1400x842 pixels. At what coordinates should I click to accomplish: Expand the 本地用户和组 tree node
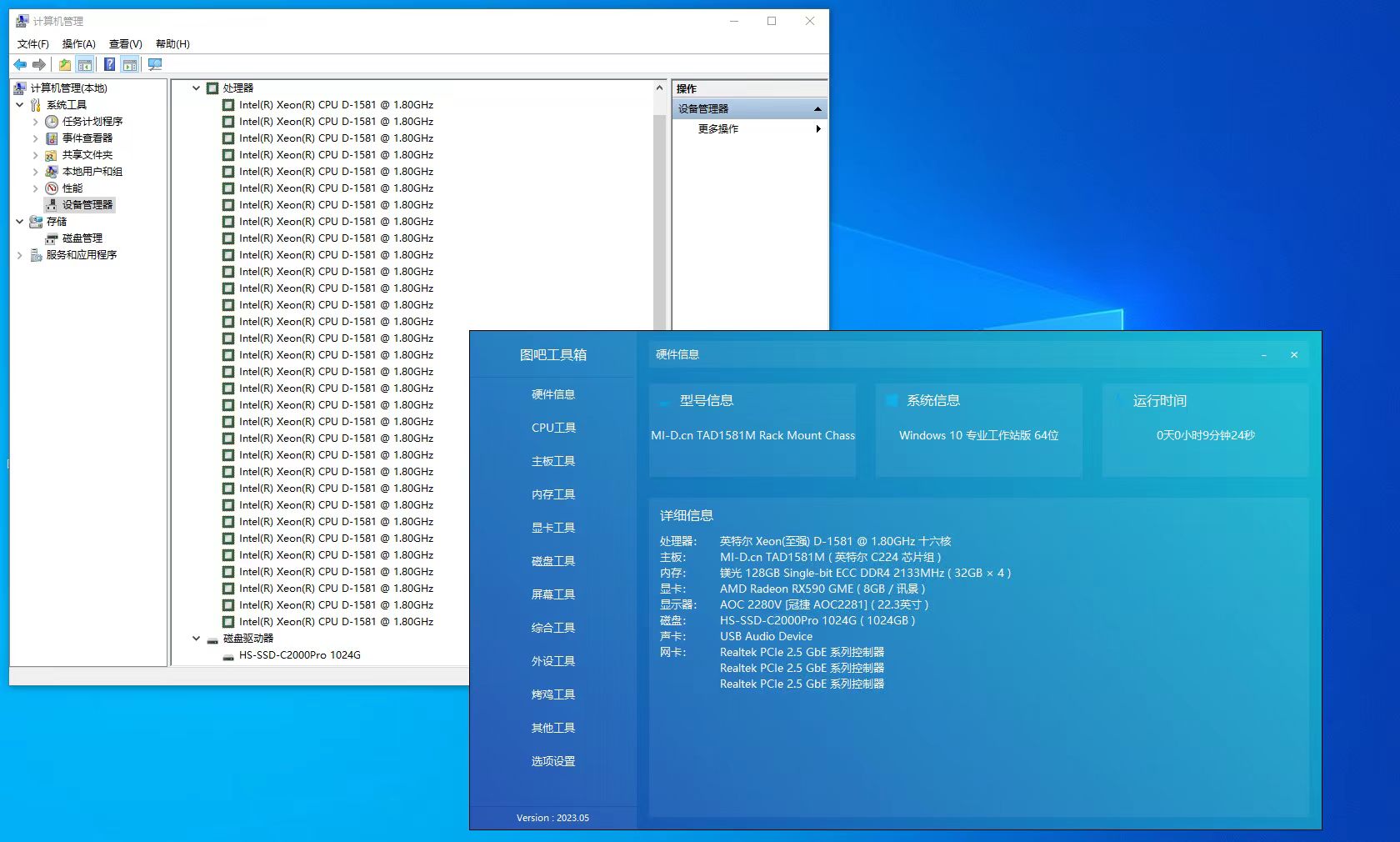pos(35,171)
